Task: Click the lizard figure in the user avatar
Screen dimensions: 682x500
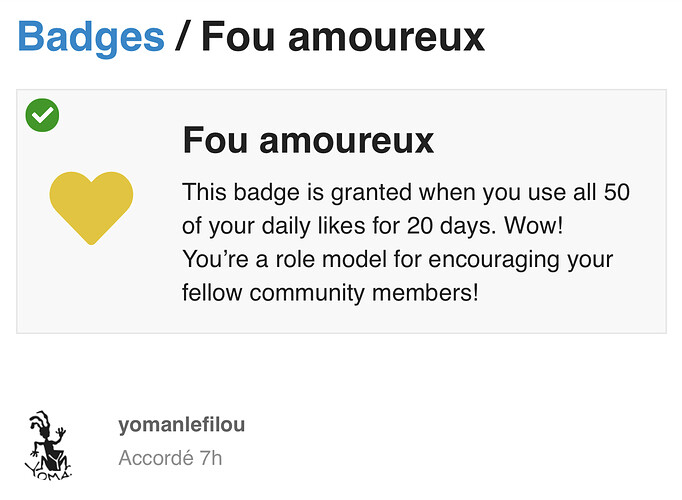Action: (48, 440)
